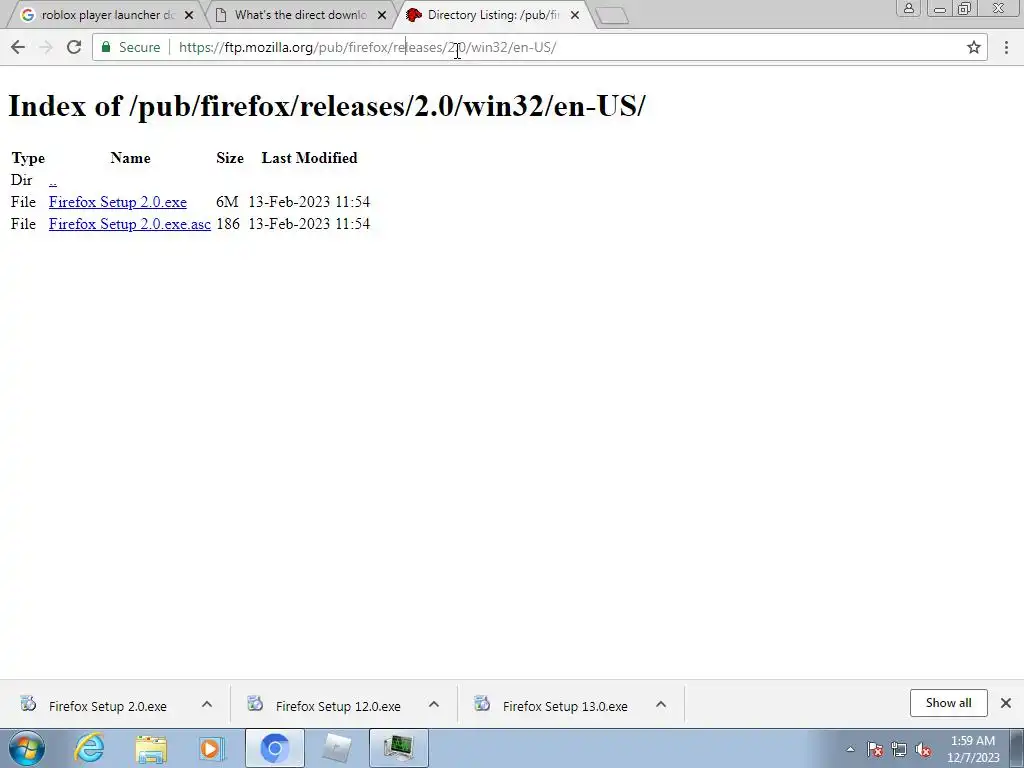Open the network tray icon
The width and height of the screenshot is (1024, 768).
(x=899, y=749)
